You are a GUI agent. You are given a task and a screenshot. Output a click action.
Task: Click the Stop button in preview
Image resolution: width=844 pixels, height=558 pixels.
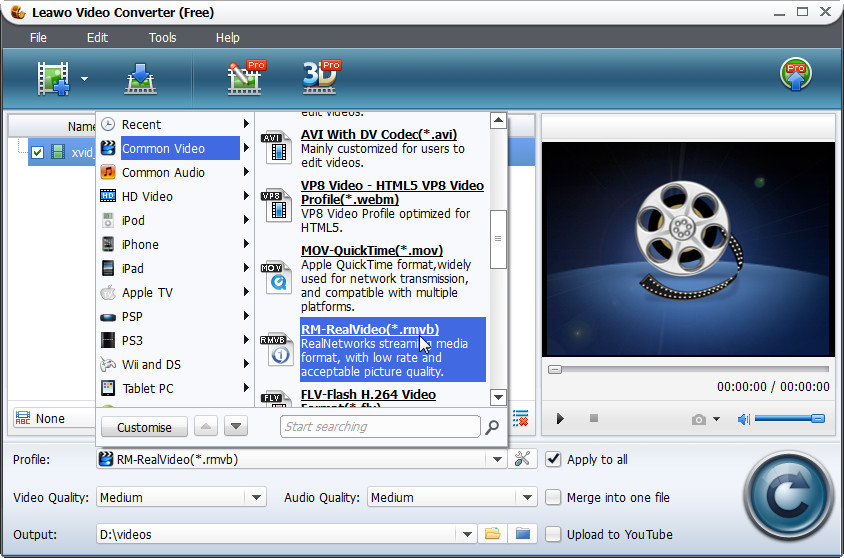pos(594,418)
